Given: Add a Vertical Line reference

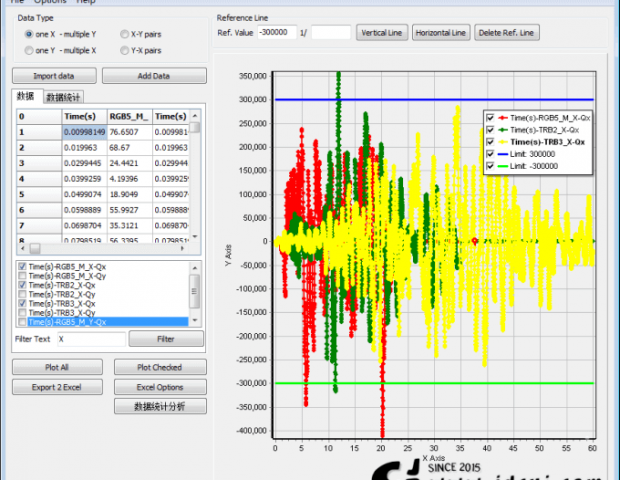Looking at the screenshot, I should [x=381, y=33].
